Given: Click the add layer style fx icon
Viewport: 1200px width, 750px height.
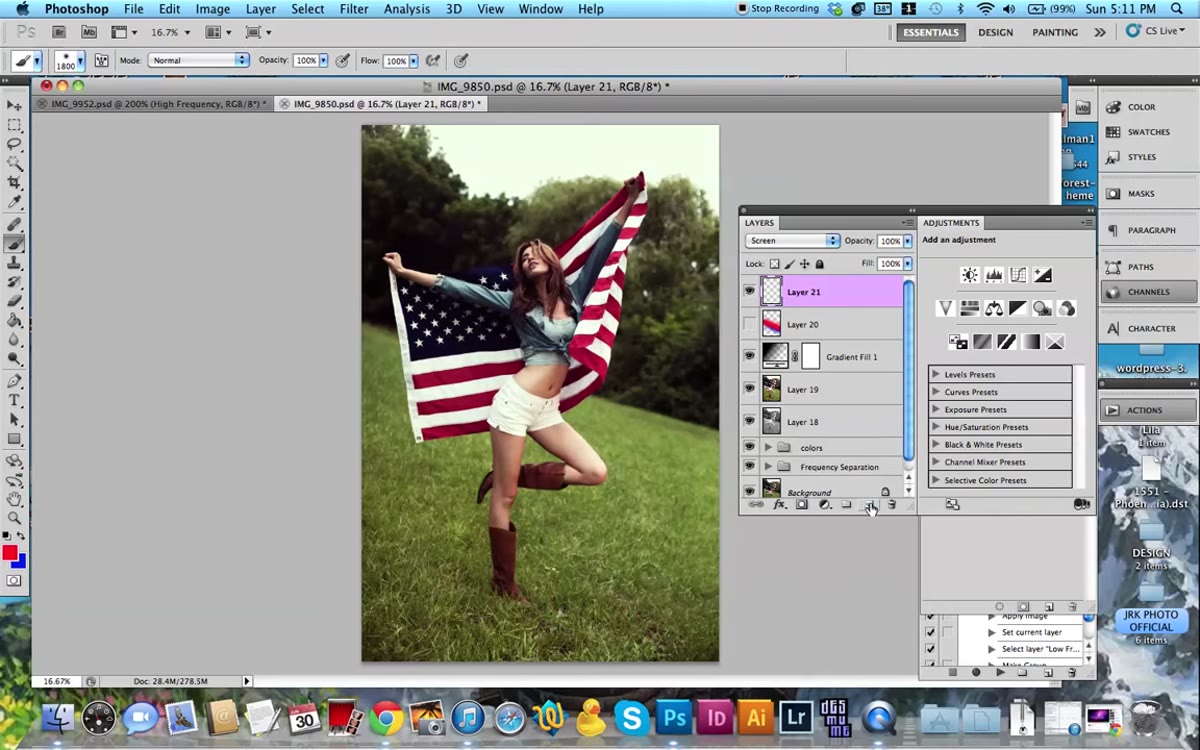Looking at the screenshot, I should coord(780,505).
